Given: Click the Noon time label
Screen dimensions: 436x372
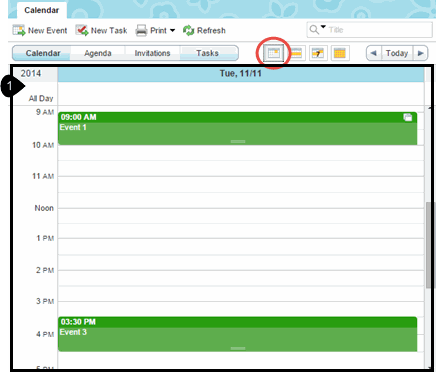Looking at the screenshot, I should pyautogui.click(x=44, y=208).
